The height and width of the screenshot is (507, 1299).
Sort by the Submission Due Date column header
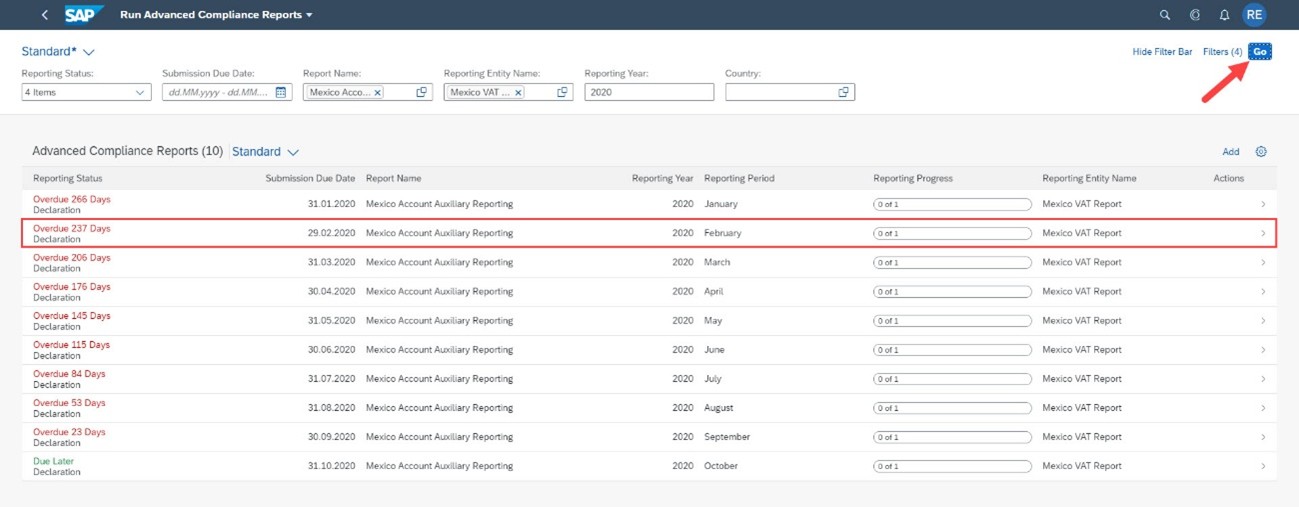click(309, 178)
